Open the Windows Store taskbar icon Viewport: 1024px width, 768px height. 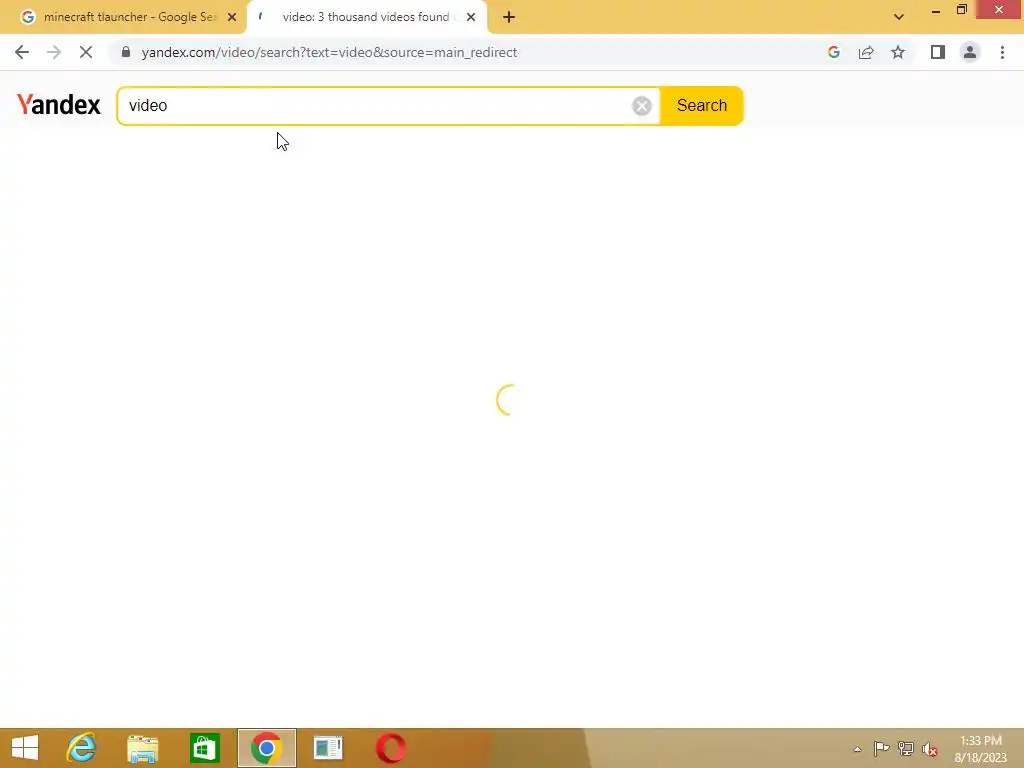tap(204, 748)
